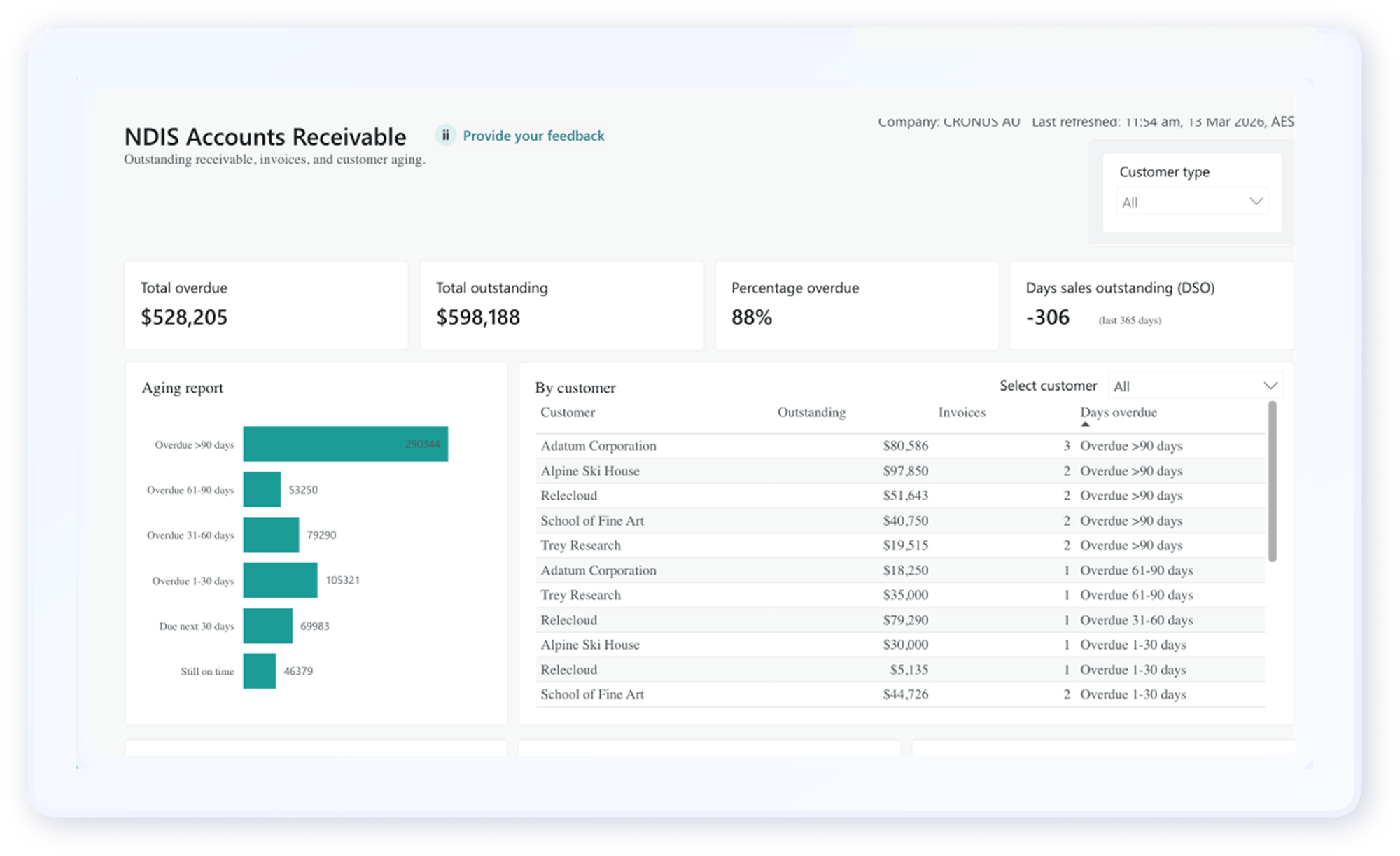The image size is (1400, 856).
Task: Open Provide your feedback link
Action: coord(533,136)
